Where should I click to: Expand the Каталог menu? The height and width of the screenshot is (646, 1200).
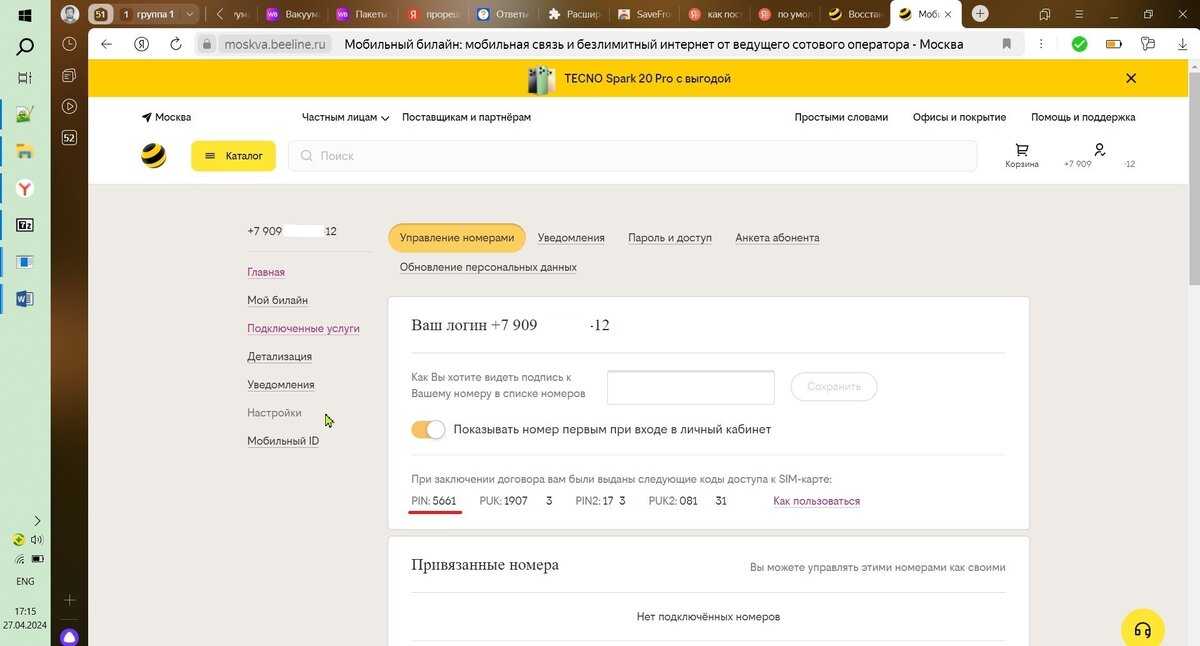[x=233, y=156]
